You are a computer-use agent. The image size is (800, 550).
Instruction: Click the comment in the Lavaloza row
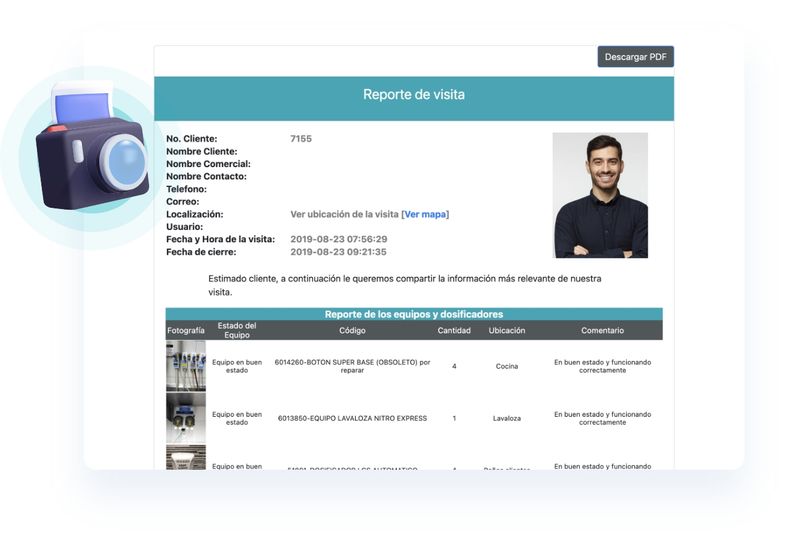coord(602,418)
